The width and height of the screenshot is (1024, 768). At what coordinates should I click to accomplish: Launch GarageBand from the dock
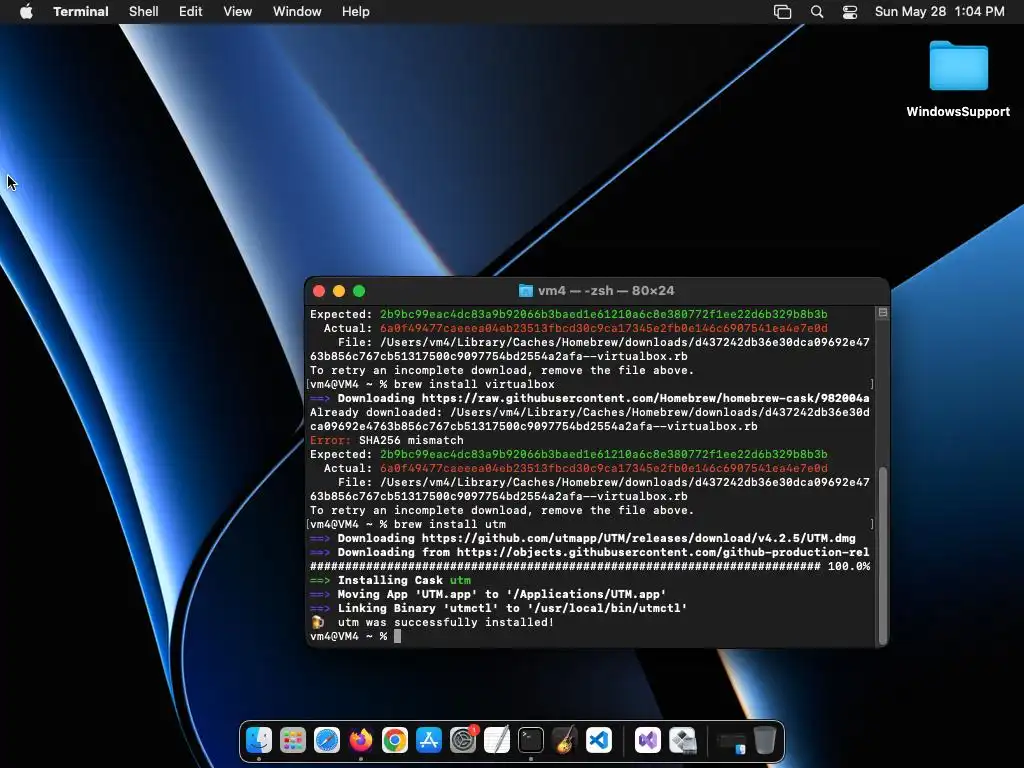click(x=565, y=740)
